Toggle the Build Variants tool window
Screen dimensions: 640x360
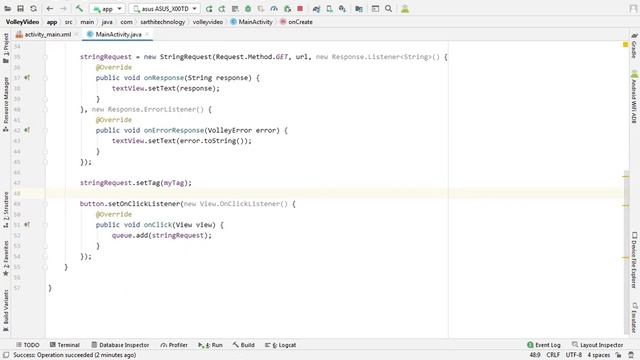click(6, 310)
